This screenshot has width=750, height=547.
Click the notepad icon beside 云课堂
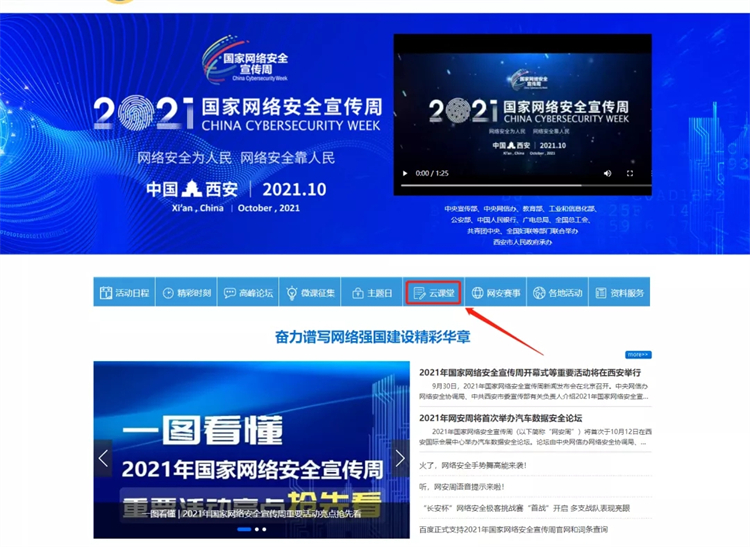point(419,293)
